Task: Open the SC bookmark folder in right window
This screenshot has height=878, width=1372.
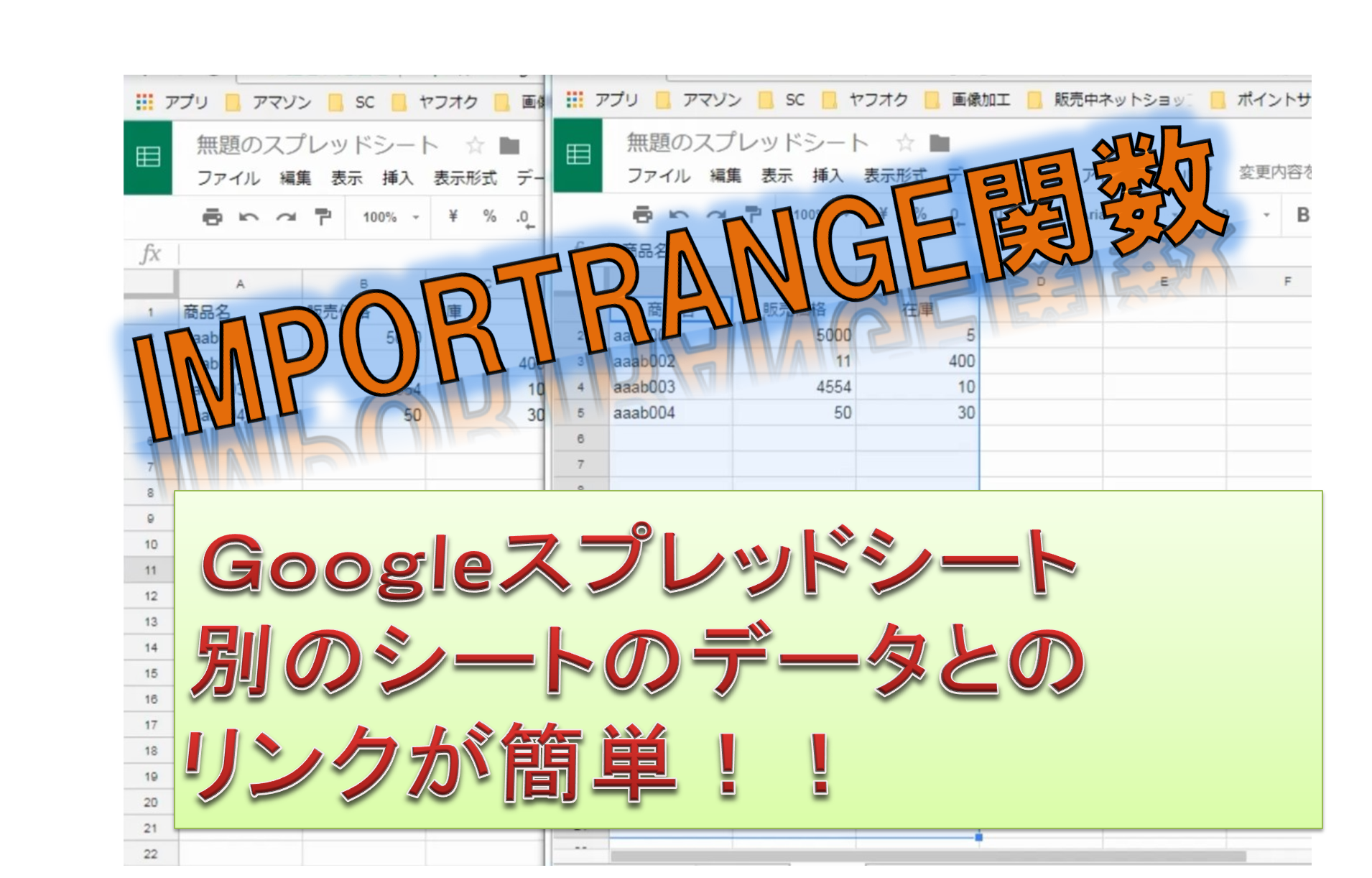Action: [782, 100]
